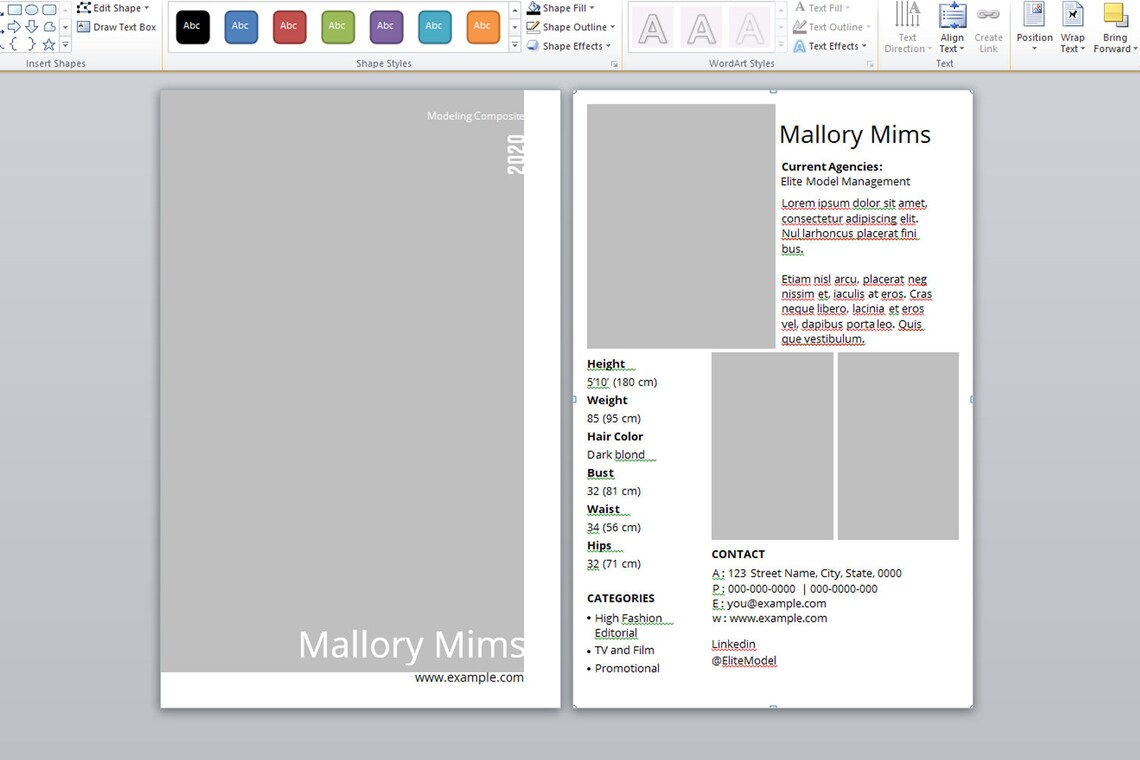Insert an oval shape from Insert Shapes

click(x=31, y=8)
